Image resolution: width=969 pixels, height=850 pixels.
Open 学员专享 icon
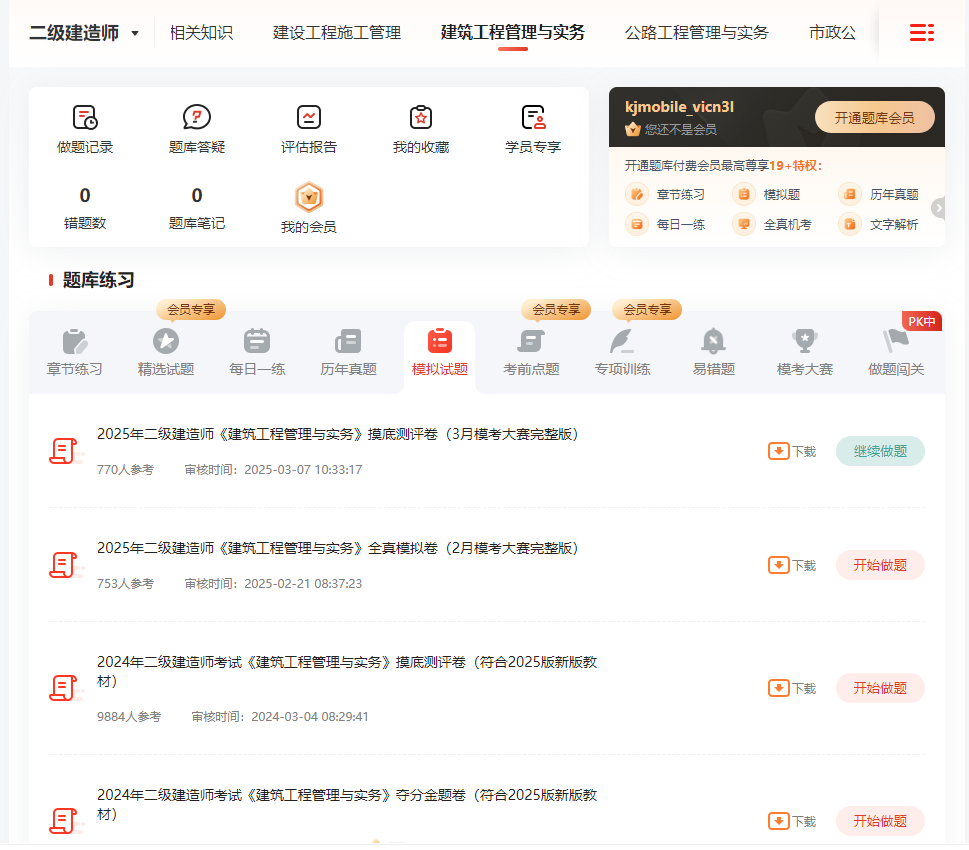pyautogui.click(x=533, y=117)
